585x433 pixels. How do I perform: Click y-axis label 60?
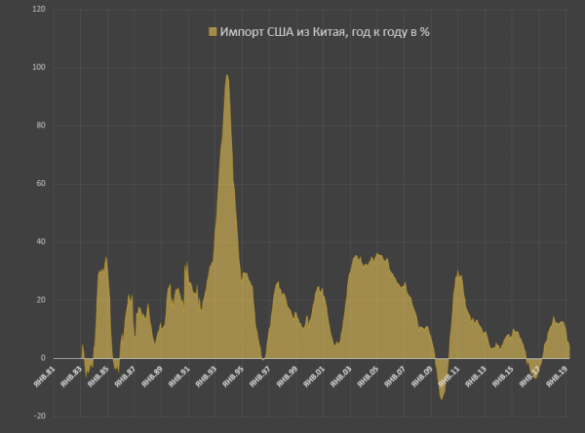click(x=41, y=184)
